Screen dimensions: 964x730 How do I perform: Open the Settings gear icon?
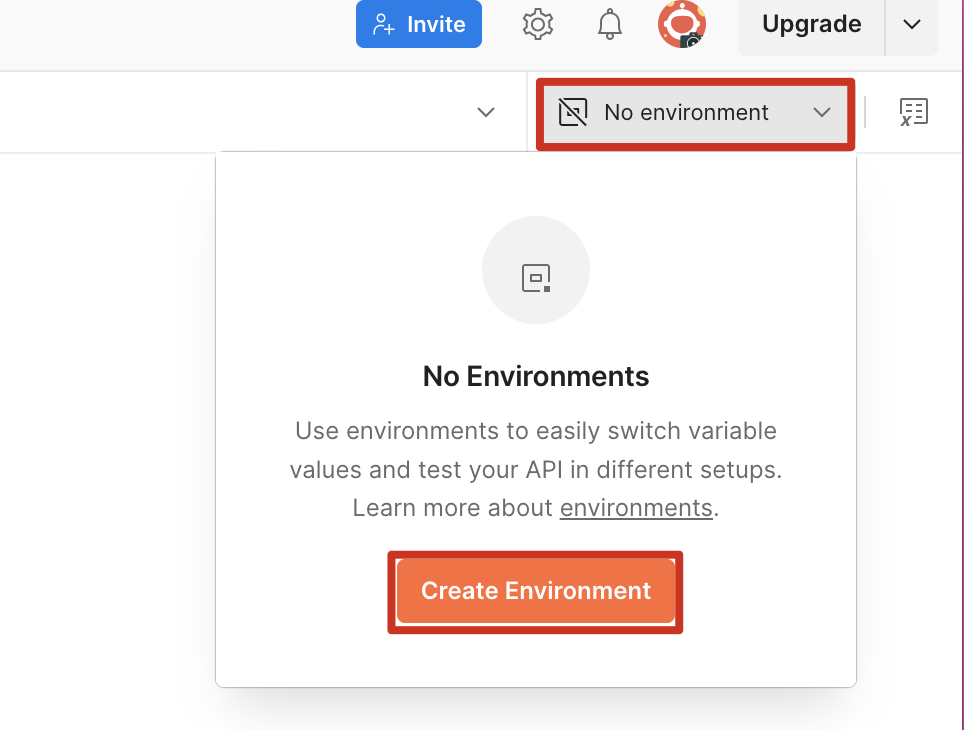coord(538,25)
